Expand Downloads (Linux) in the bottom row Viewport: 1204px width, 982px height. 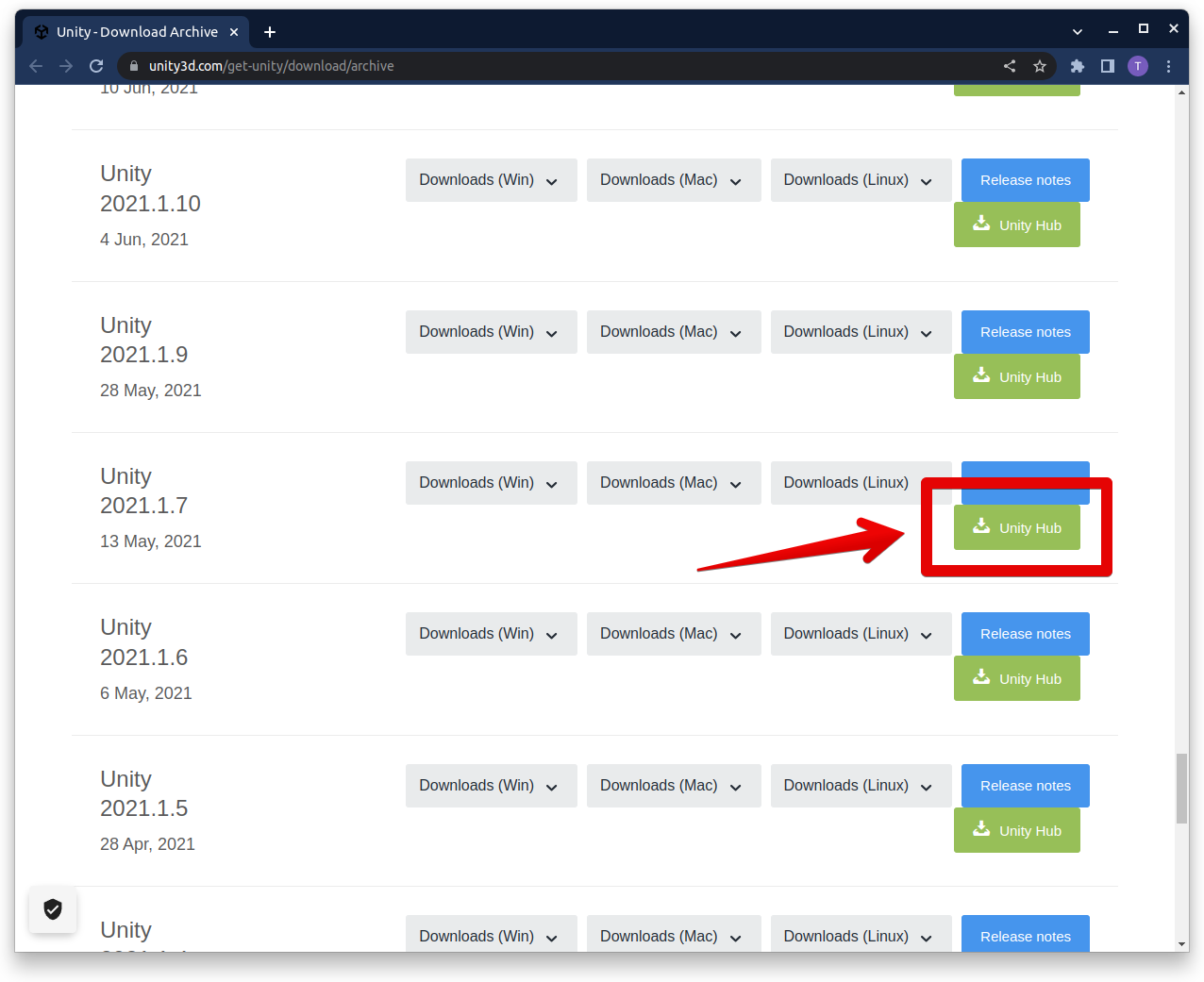pyautogui.click(x=861, y=934)
